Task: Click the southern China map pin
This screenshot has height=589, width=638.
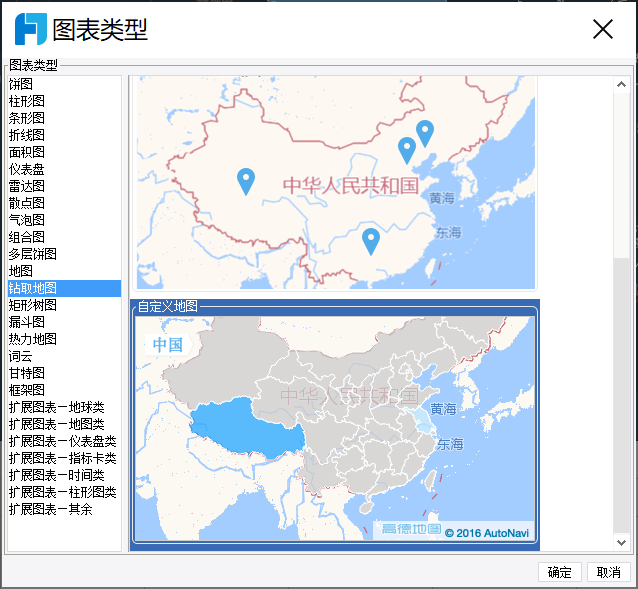Action: tap(371, 242)
